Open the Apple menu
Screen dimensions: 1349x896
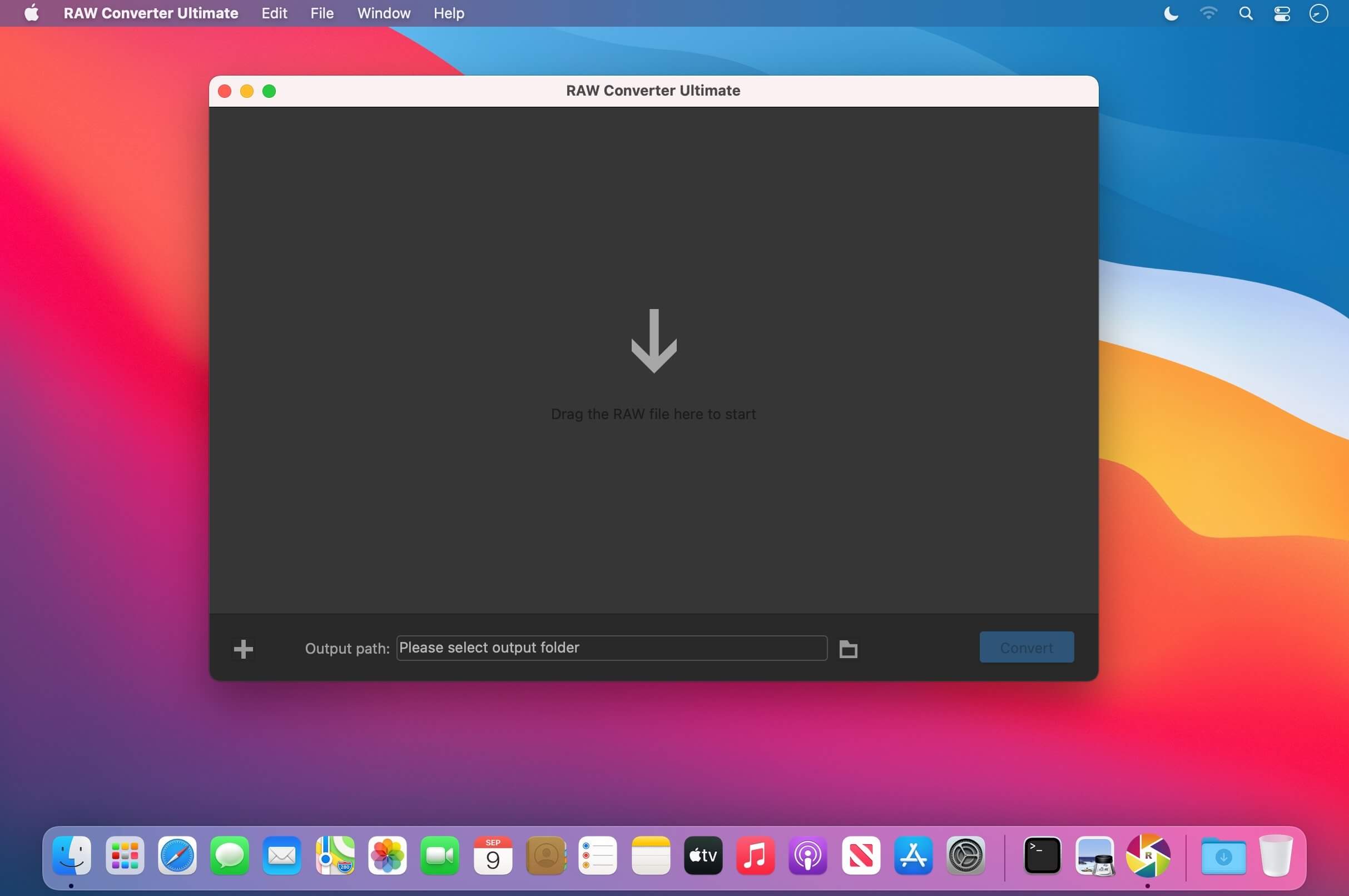pyautogui.click(x=32, y=13)
